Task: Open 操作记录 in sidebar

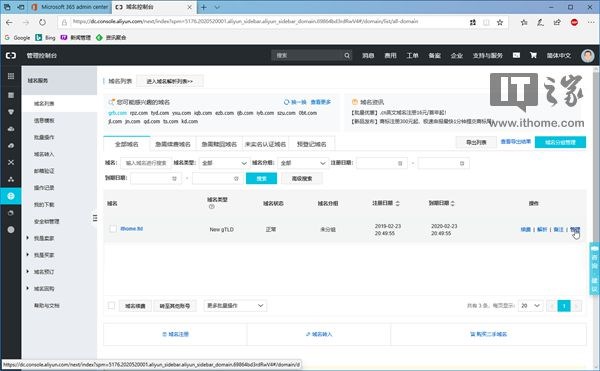Action: 44,188
